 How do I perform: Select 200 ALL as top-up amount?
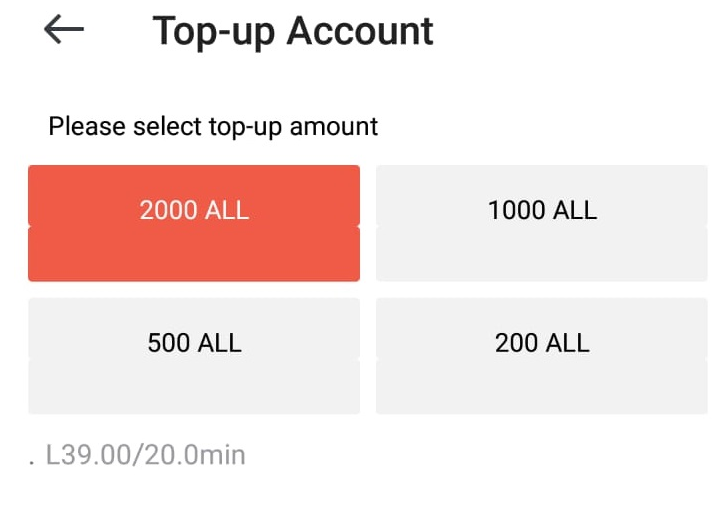541,355
